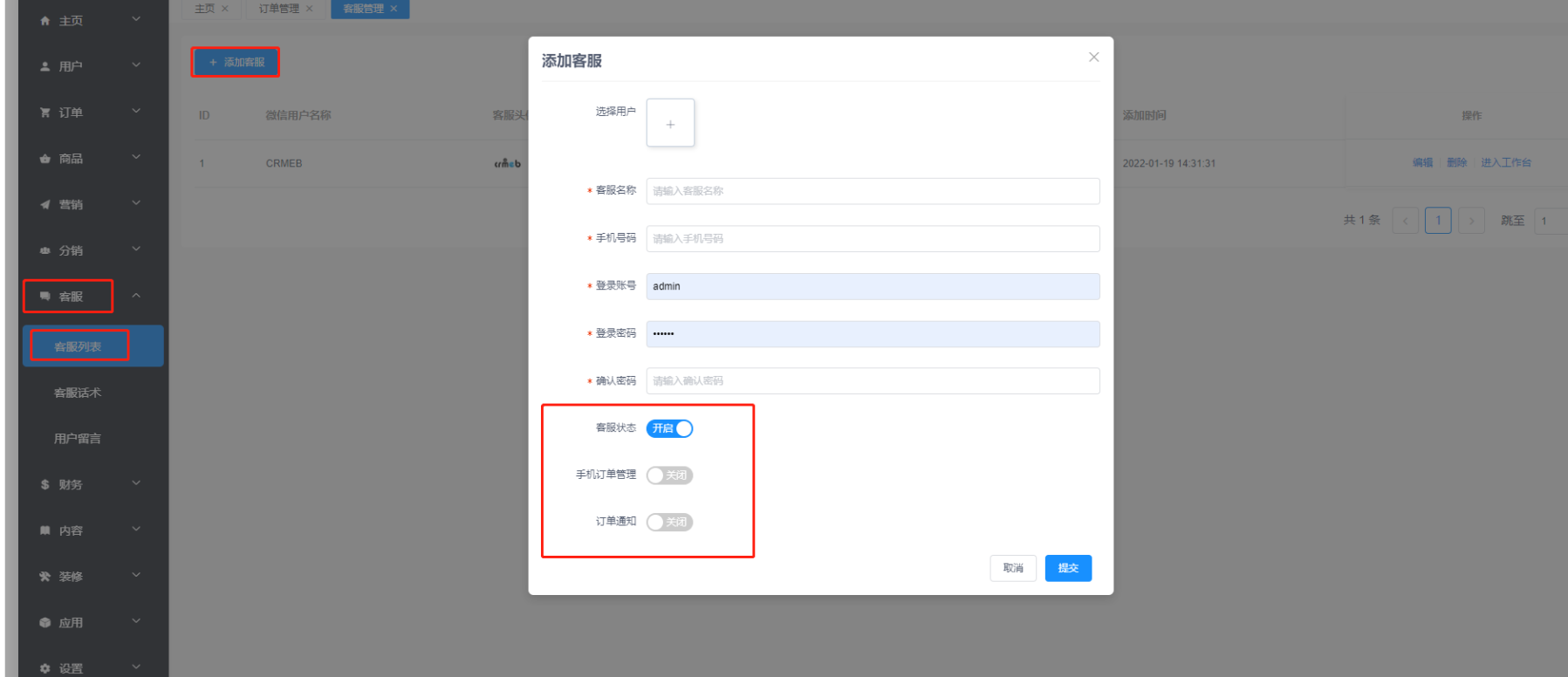This screenshot has width=1568, height=677.
Task: Click the product icon in sidebar
Action: coord(45,159)
